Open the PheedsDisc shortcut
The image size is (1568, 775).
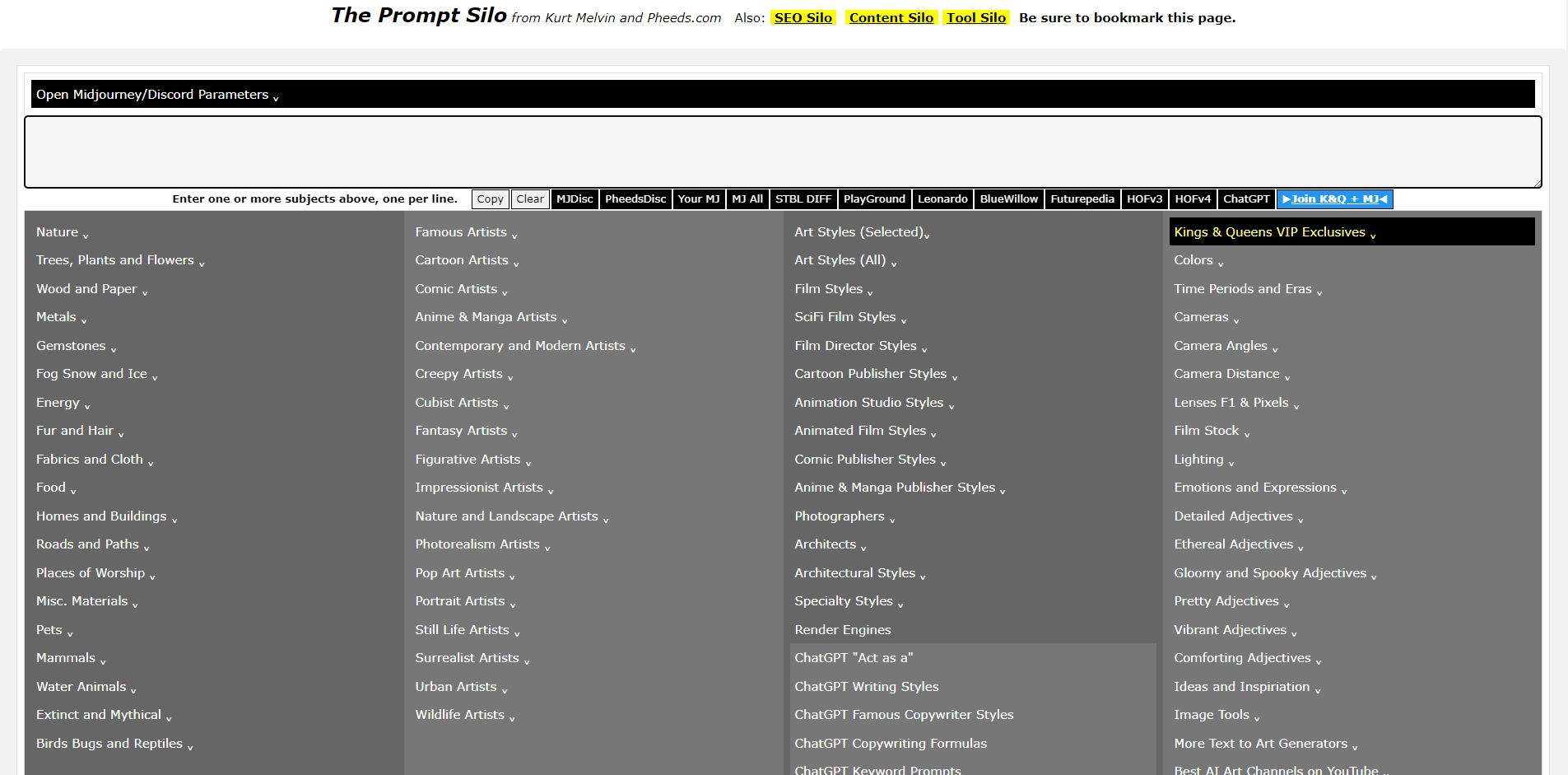pos(635,199)
